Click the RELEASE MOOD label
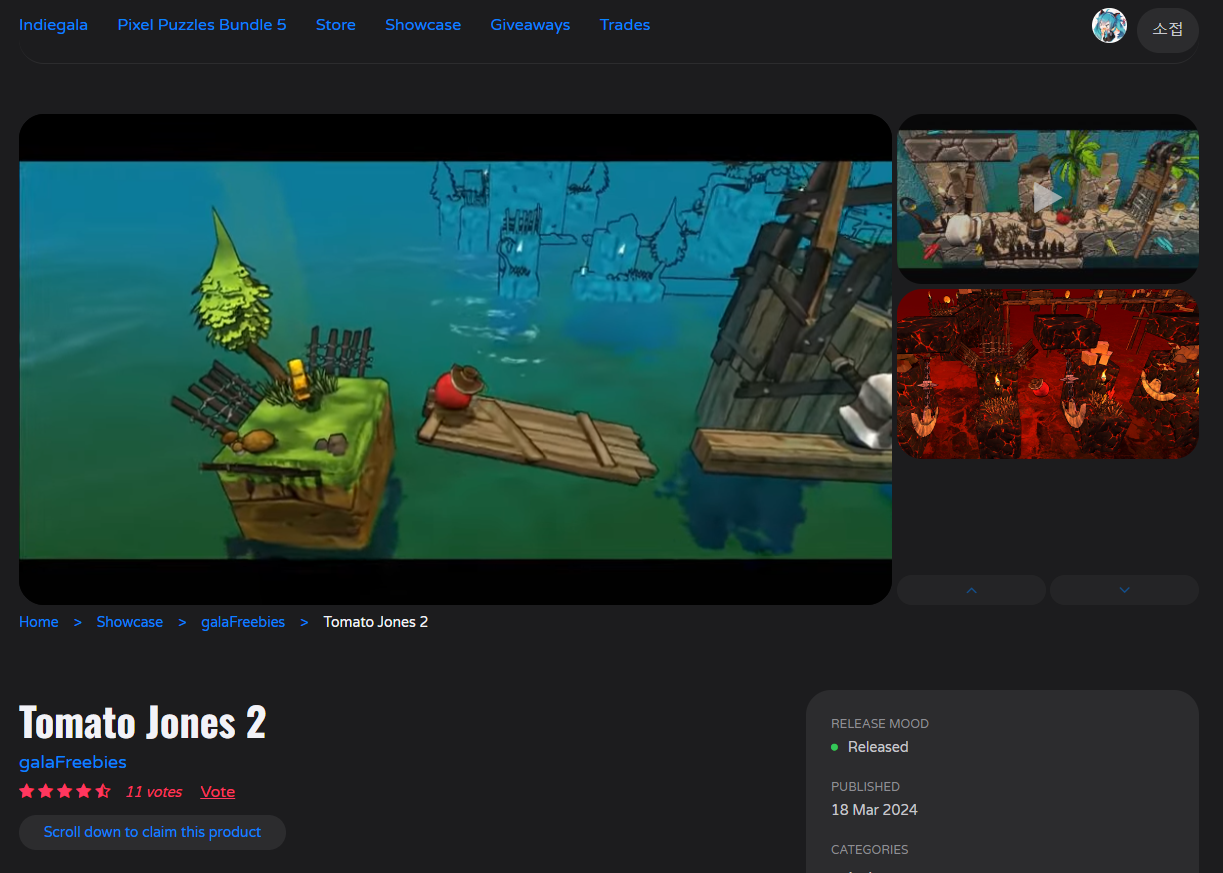The height and width of the screenshot is (873, 1223). pyautogui.click(x=880, y=724)
